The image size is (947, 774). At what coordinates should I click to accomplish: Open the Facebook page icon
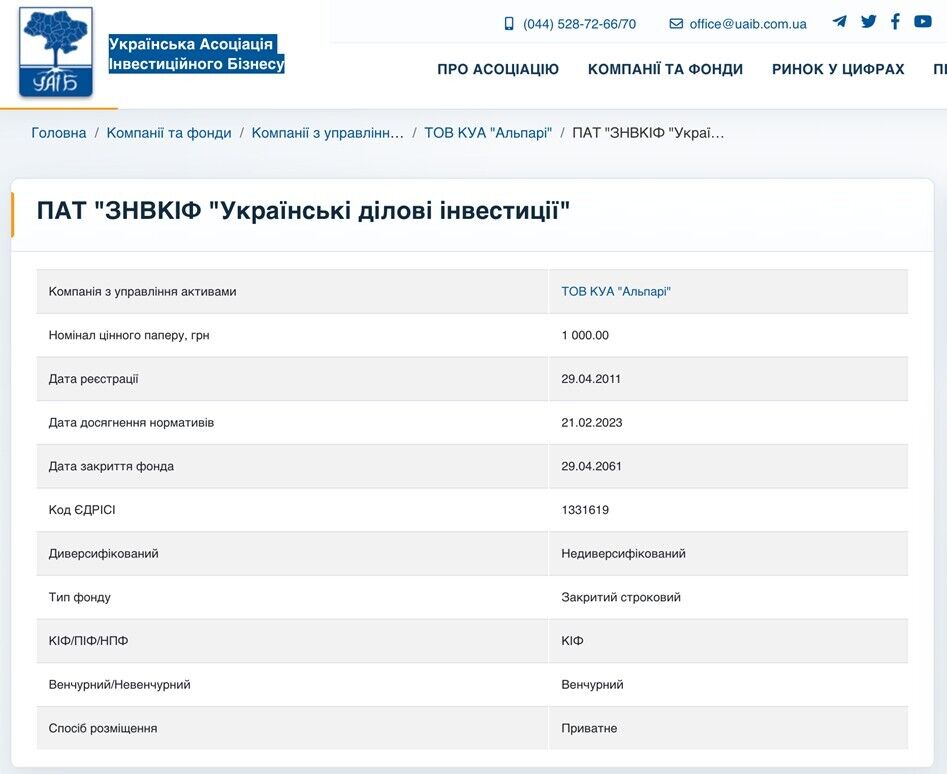(895, 22)
